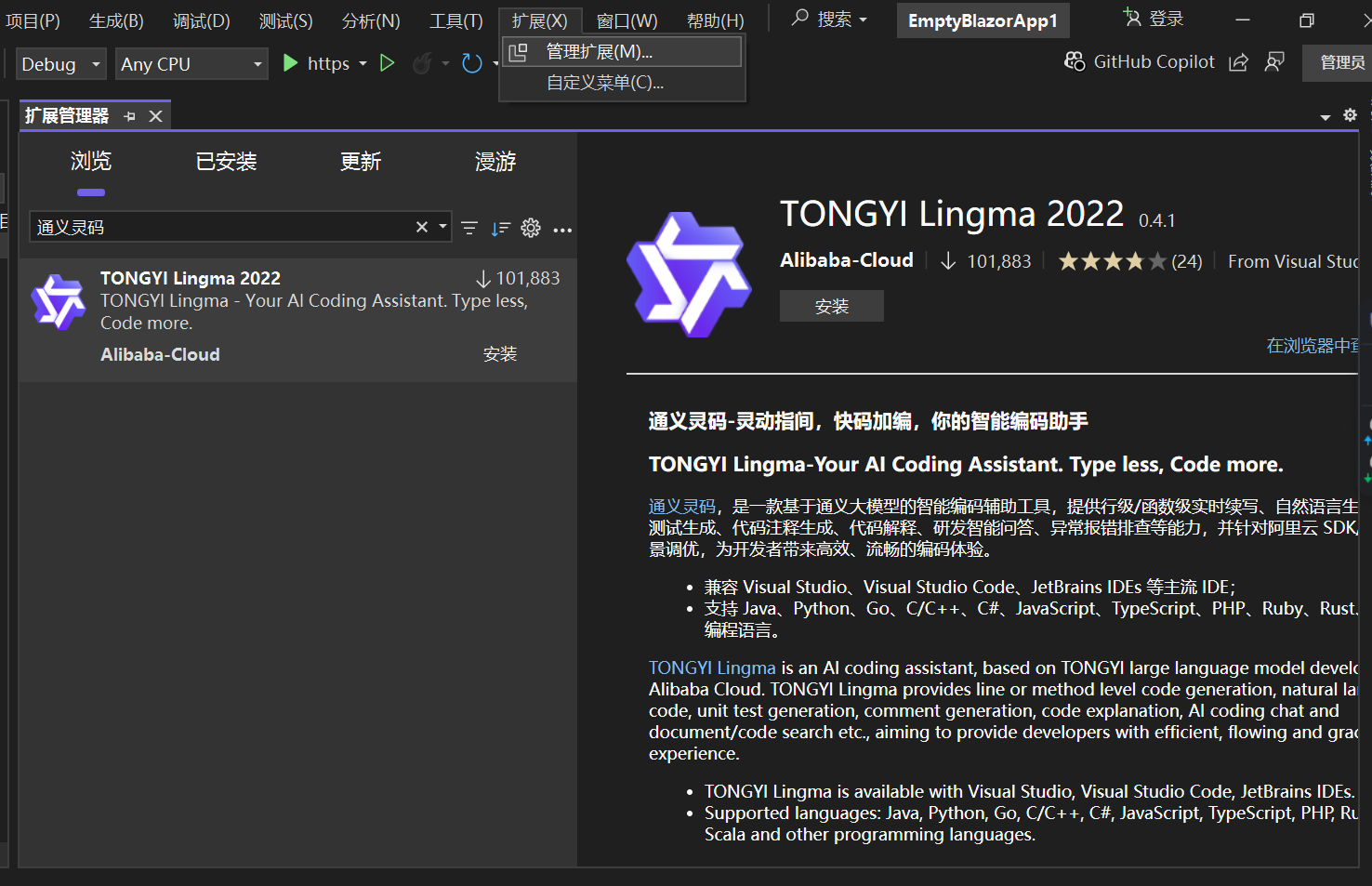Click the star rating (24)
Viewport: 1372px width, 886px height.
point(1130,261)
